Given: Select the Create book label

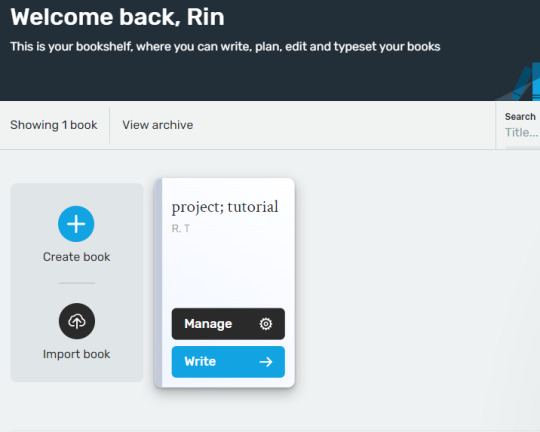Looking at the screenshot, I should [x=76, y=257].
